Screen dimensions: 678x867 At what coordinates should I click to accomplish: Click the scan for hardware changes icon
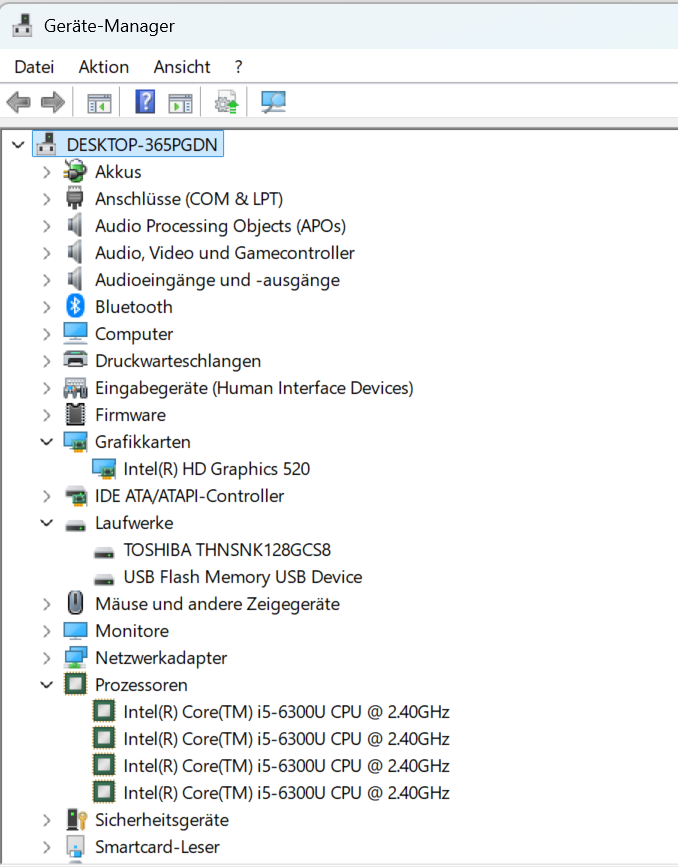tap(273, 102)
